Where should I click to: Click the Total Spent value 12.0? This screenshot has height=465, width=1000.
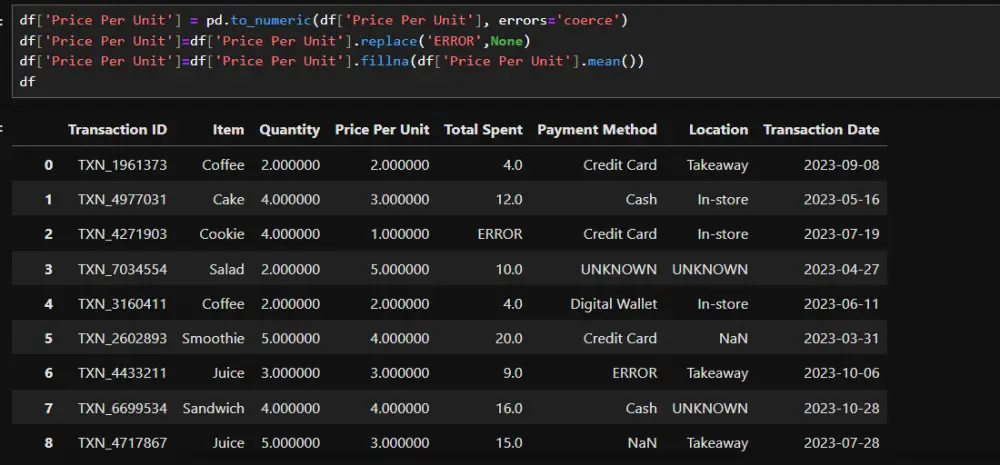tap(510, 200)
